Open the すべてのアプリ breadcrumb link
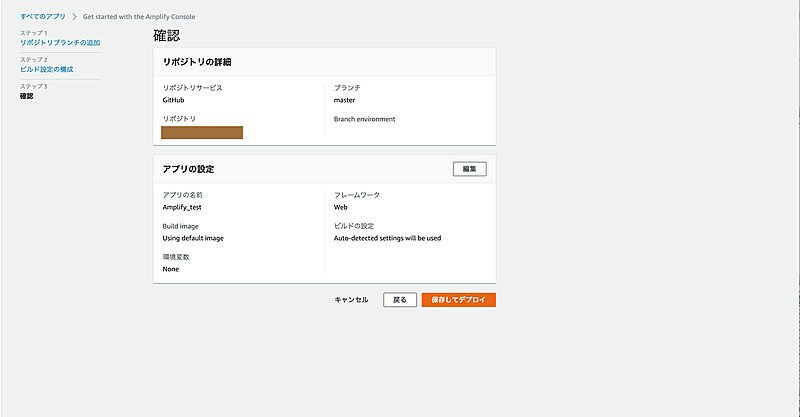Screen dimensions: 800x417 [x=43, y=16]
